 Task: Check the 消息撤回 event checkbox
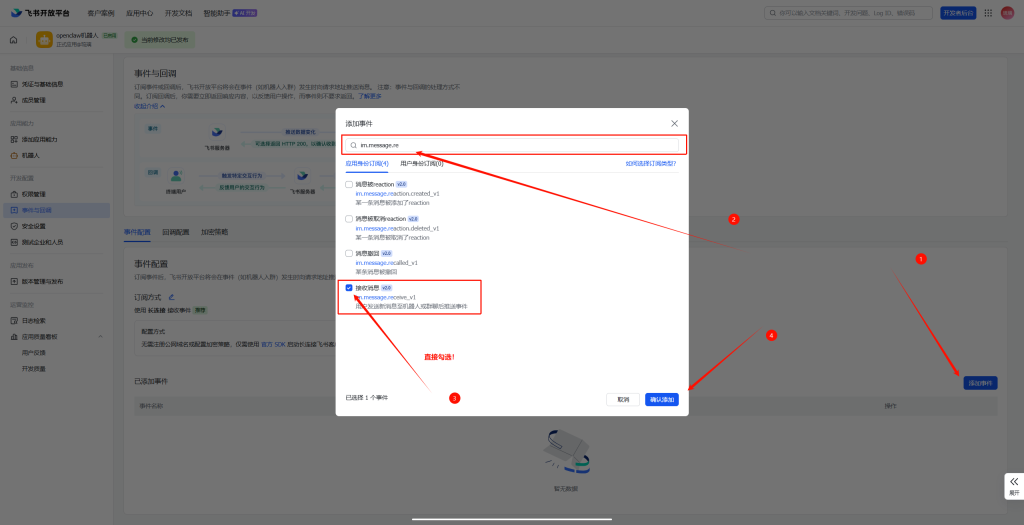pyautogui.click(x=349, y=253)
